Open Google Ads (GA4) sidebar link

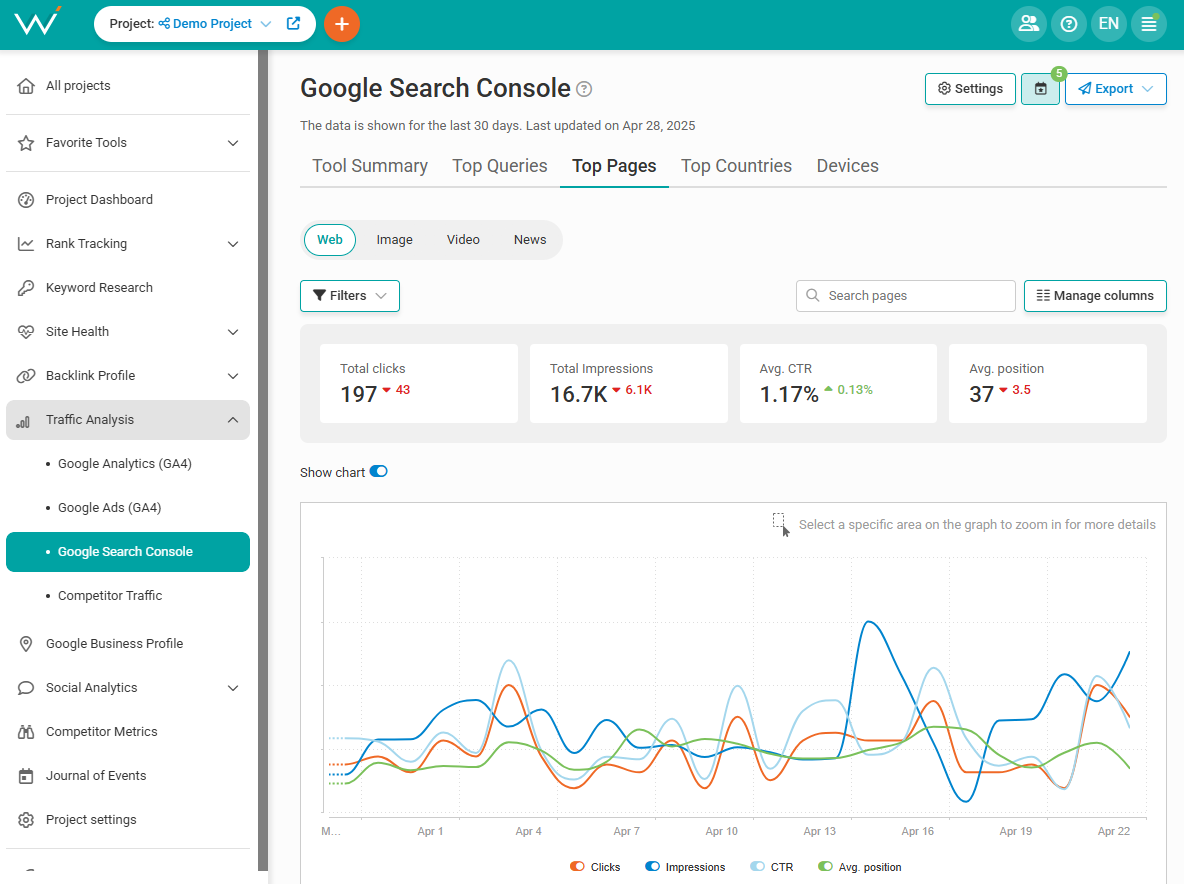point(109,508)
